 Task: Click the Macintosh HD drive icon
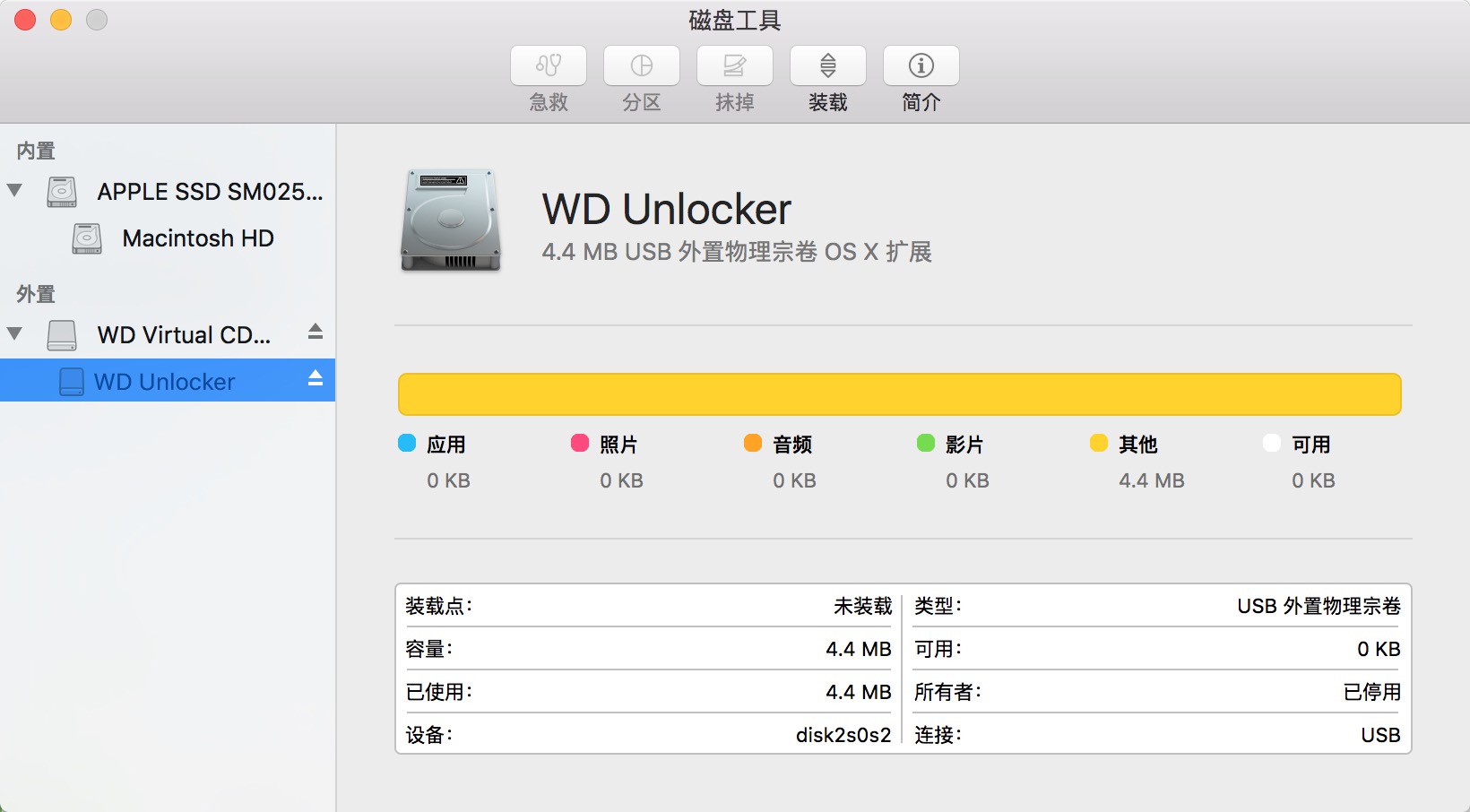point(87,238)
